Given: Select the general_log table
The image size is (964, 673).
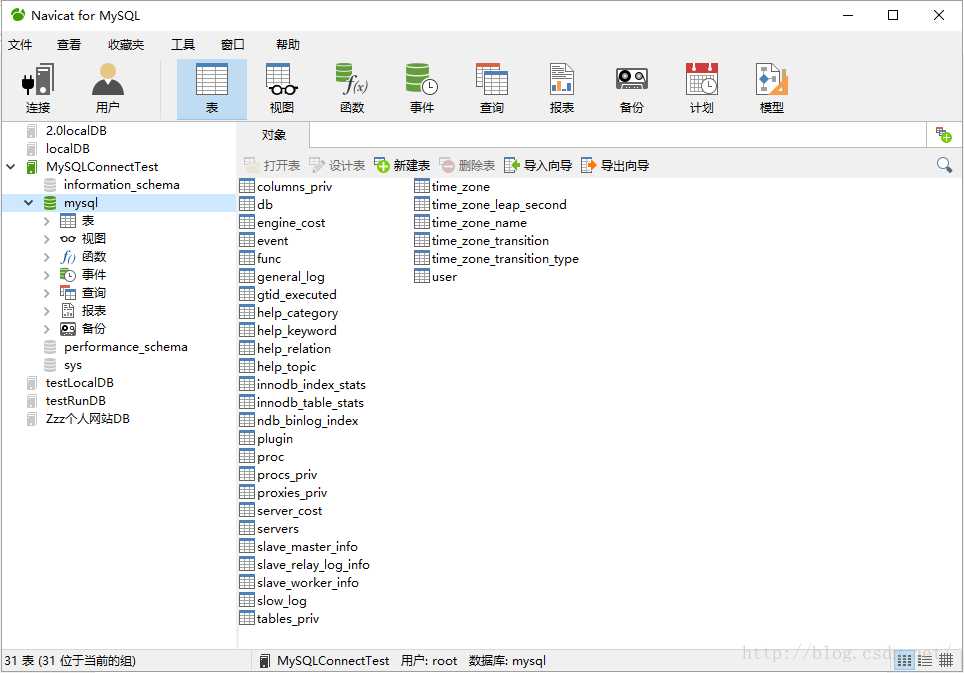Looking at the screenshot, I should (x=290, y=277).
